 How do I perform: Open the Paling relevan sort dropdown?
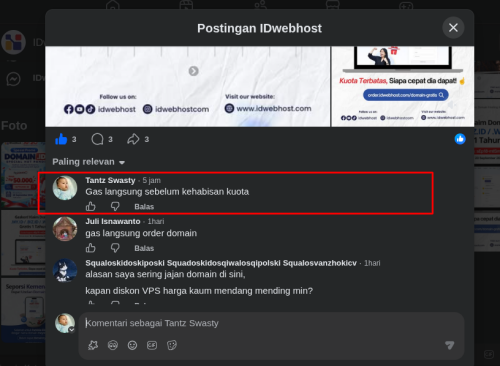[x=89, y=162]
